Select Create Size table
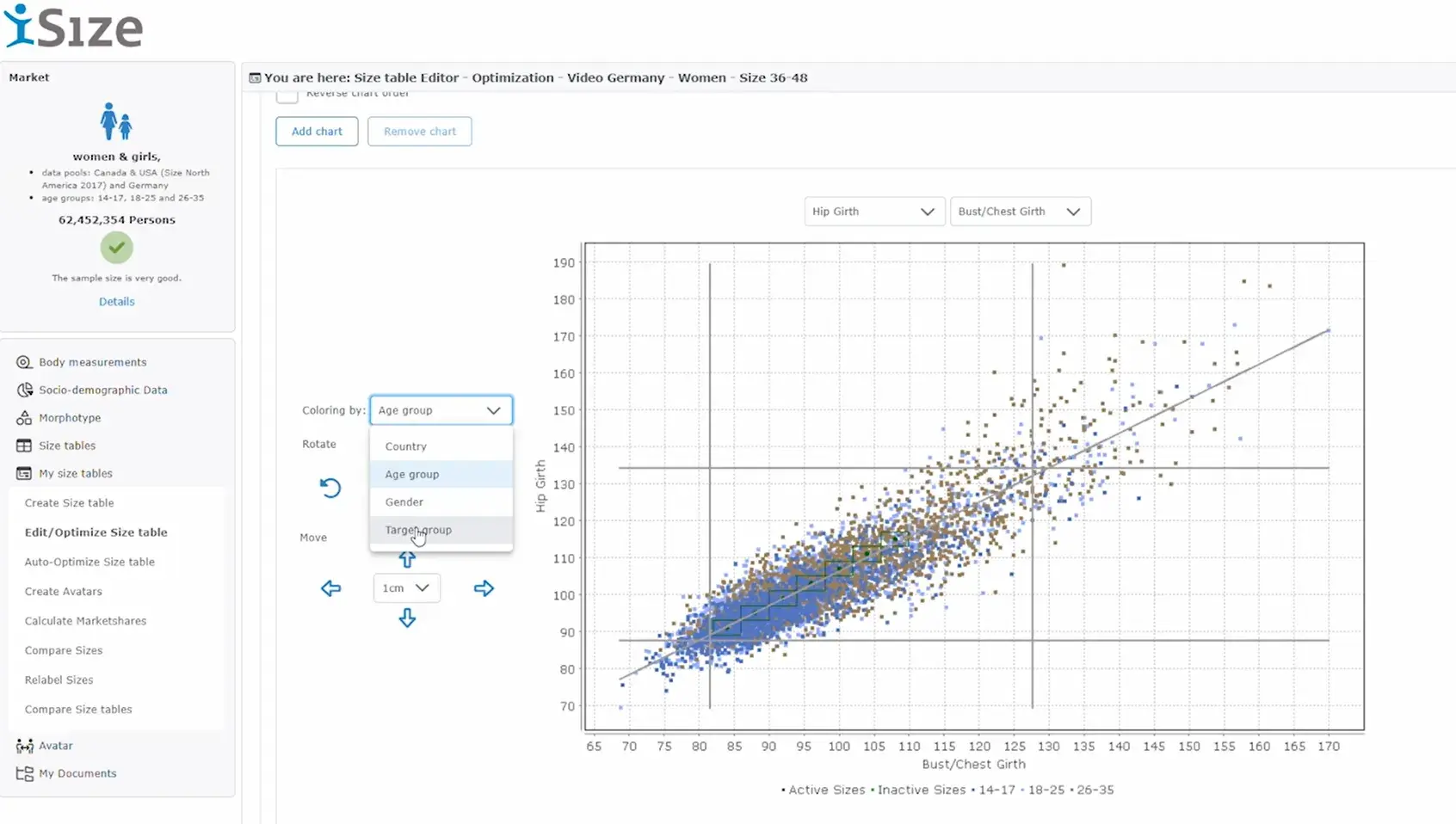The height and width of the screenshot is (824, 1456). tap(69, 503)
